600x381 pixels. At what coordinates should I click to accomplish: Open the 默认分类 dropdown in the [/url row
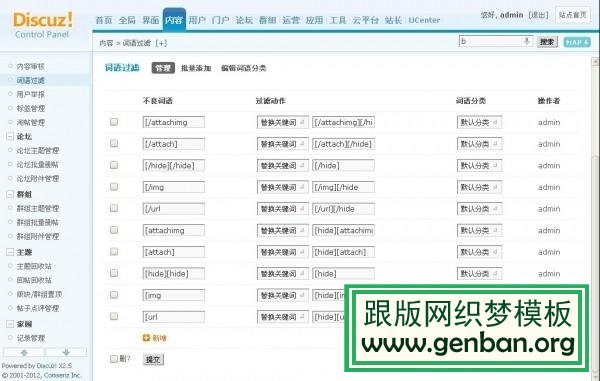click(x=479, y=209)
